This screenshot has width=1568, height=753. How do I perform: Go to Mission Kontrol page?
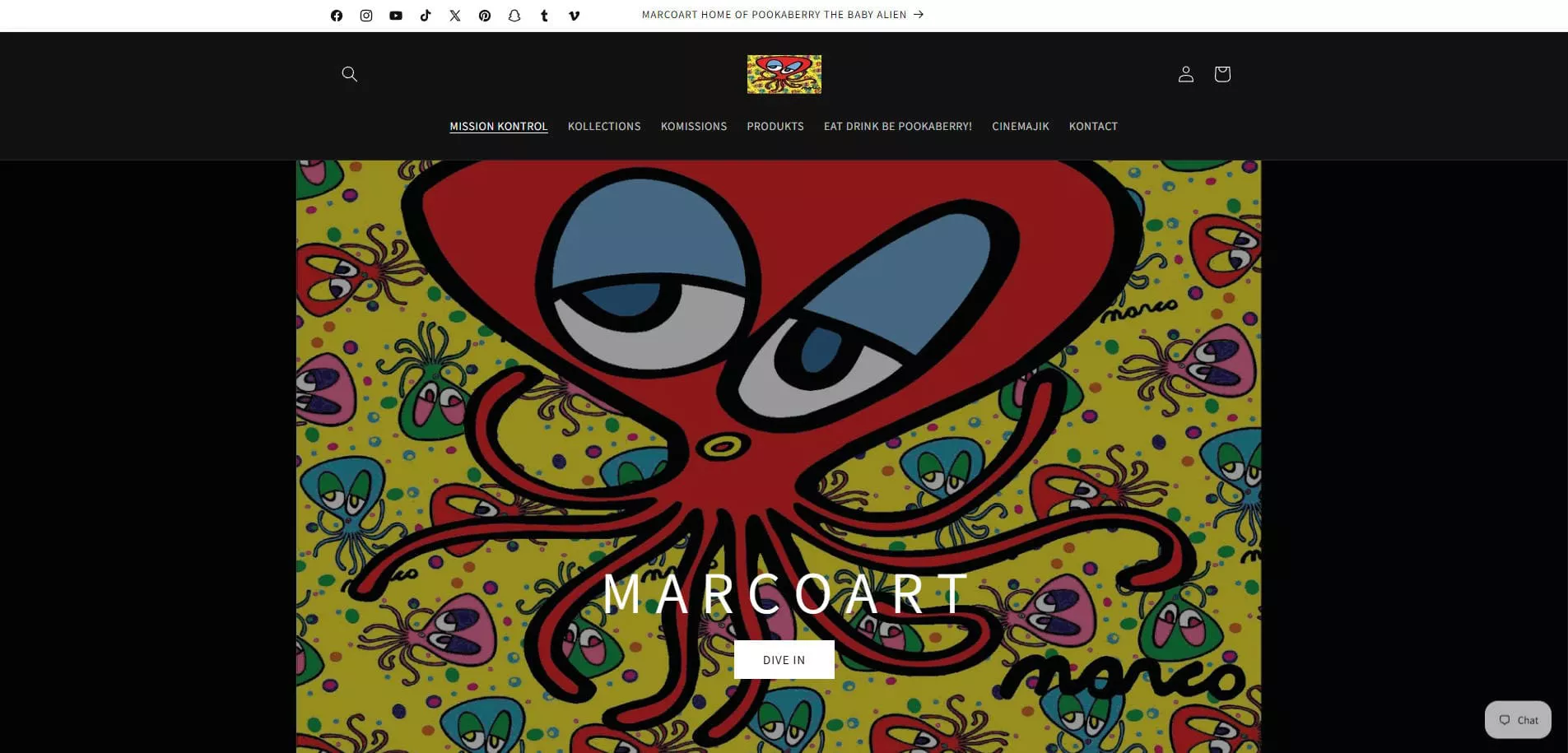pyautogui.click(x=499, y=127)
